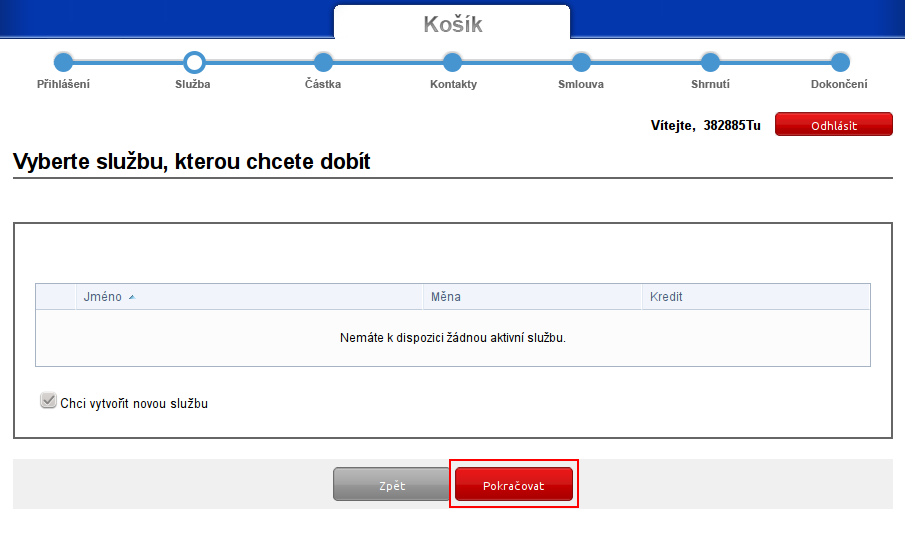Image resolution: width=905 pixels, height=548 pixels.
Task: Select the Shrnutí step circle
Action: click(710, 62)
